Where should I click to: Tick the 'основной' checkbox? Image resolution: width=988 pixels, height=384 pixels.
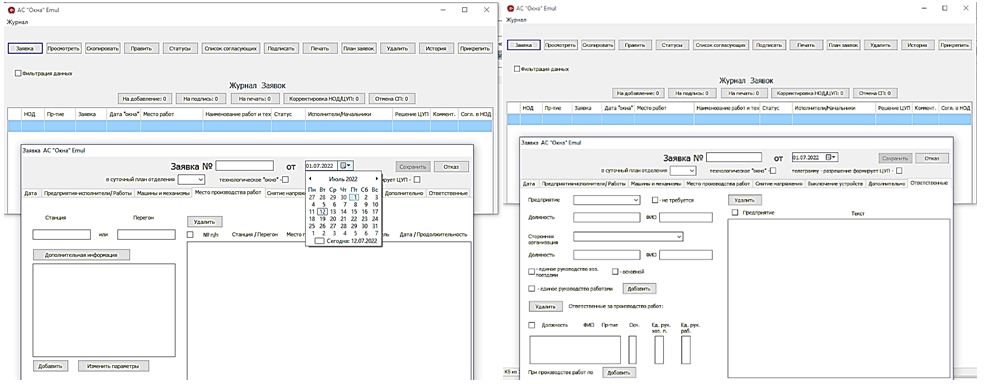pyautogui.click(x=615, y=272)
